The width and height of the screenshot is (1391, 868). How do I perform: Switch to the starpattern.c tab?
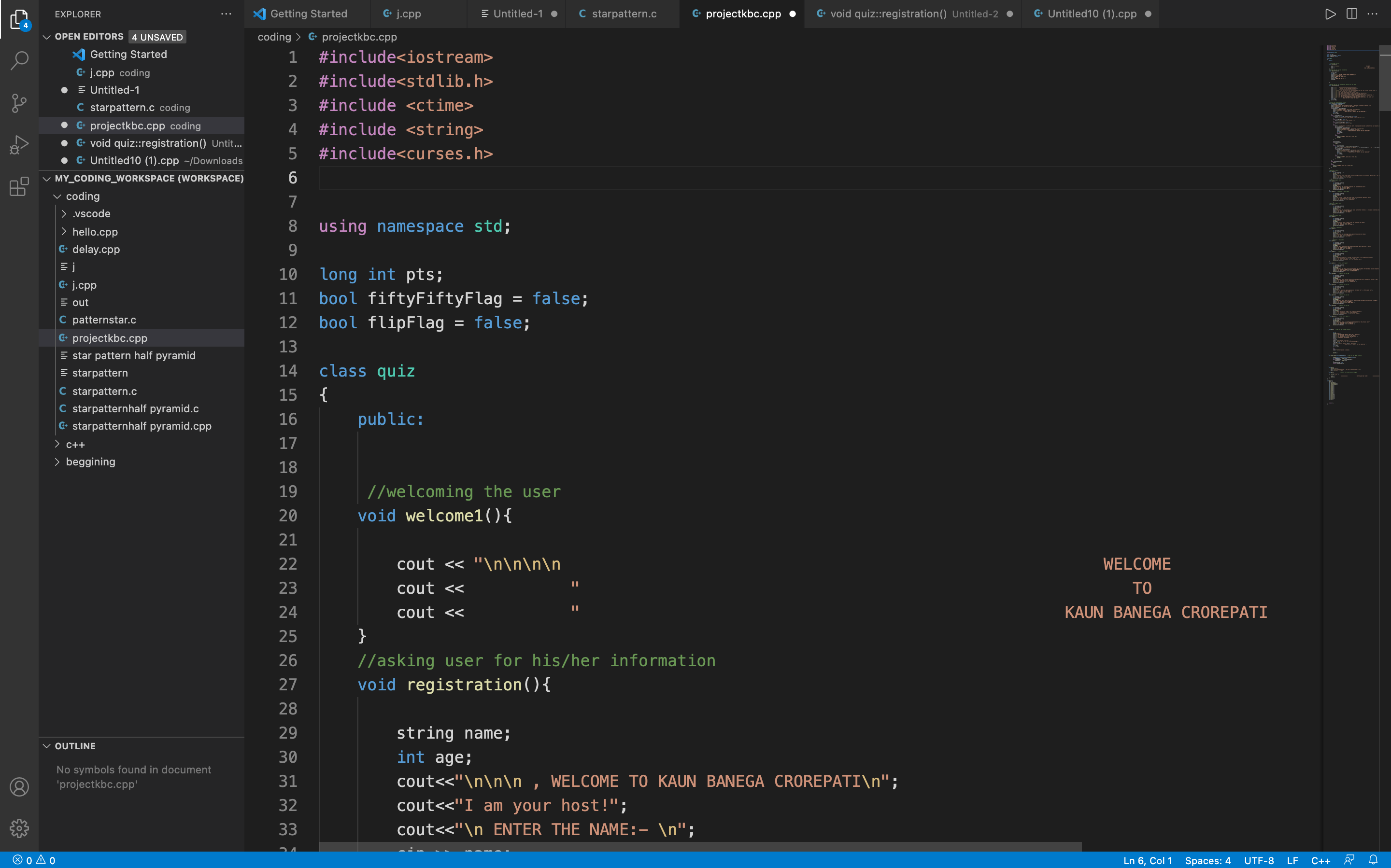click(624, 14)
